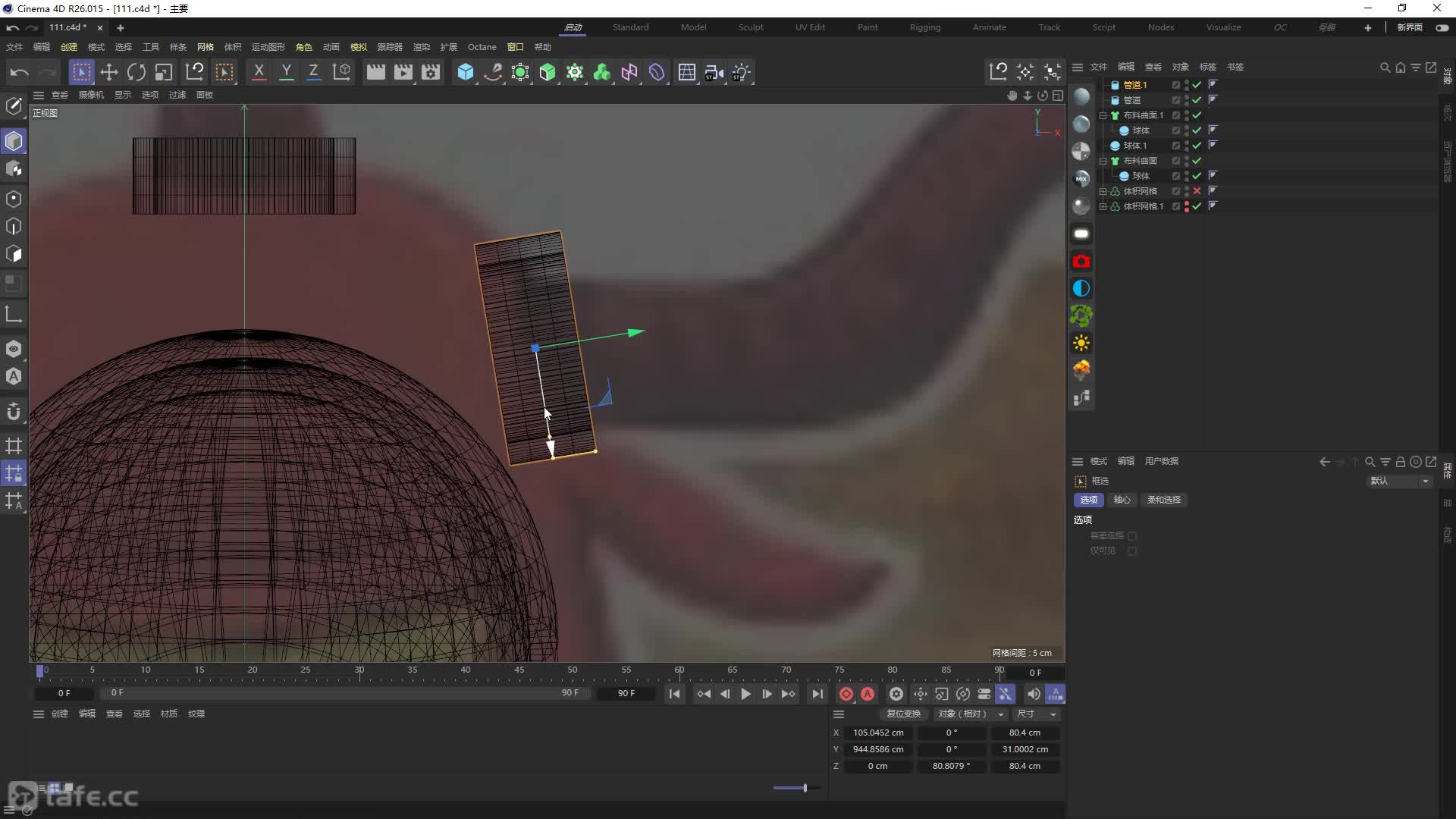Collapse the 布料曲面.1 tree node
The image size is (1456, 819).
pyautogui.click(x=1103, y=115)
